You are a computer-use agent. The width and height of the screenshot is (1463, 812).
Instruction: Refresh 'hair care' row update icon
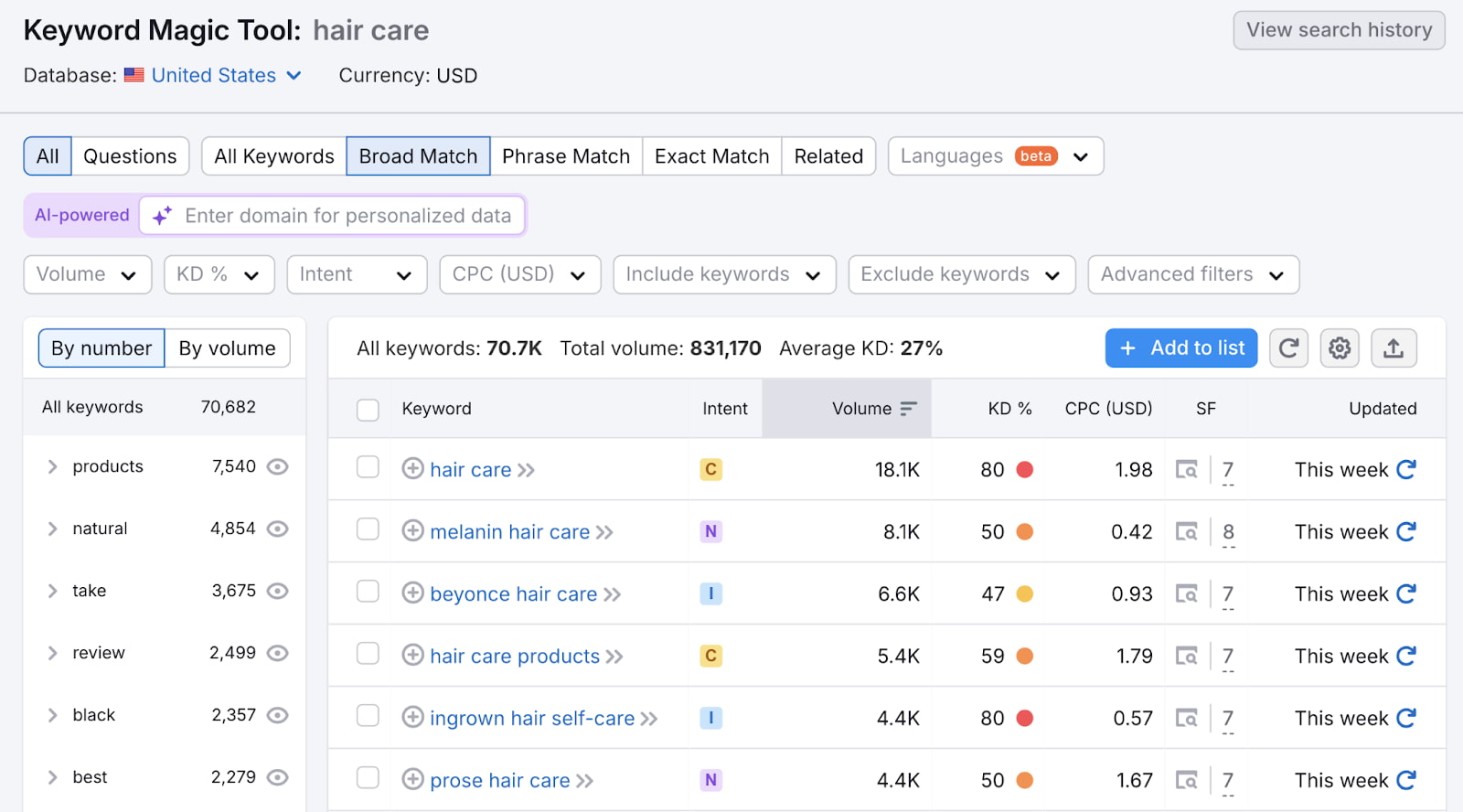point(1406,469)
